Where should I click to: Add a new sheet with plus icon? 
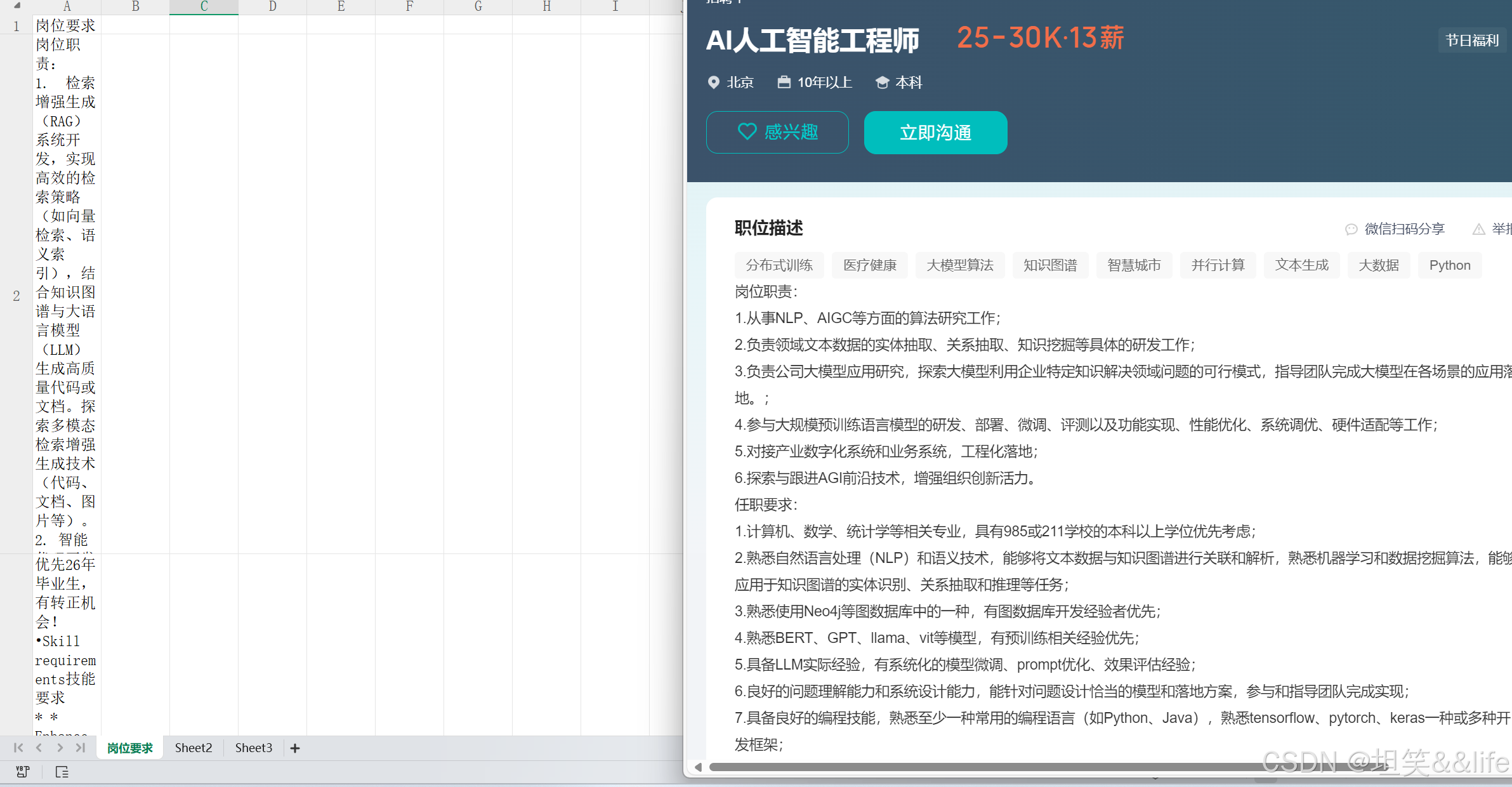(x=295, y=748)
